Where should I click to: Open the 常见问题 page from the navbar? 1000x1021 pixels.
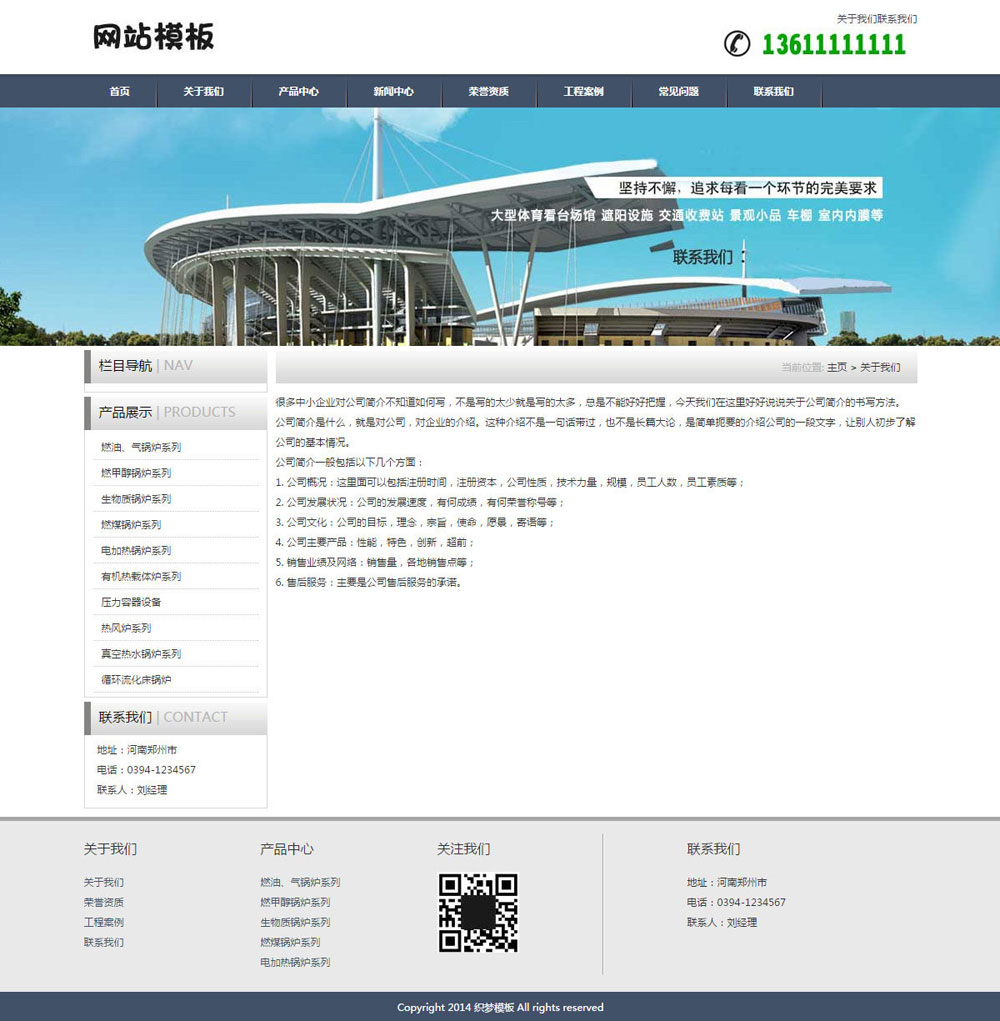click(678, 91)
